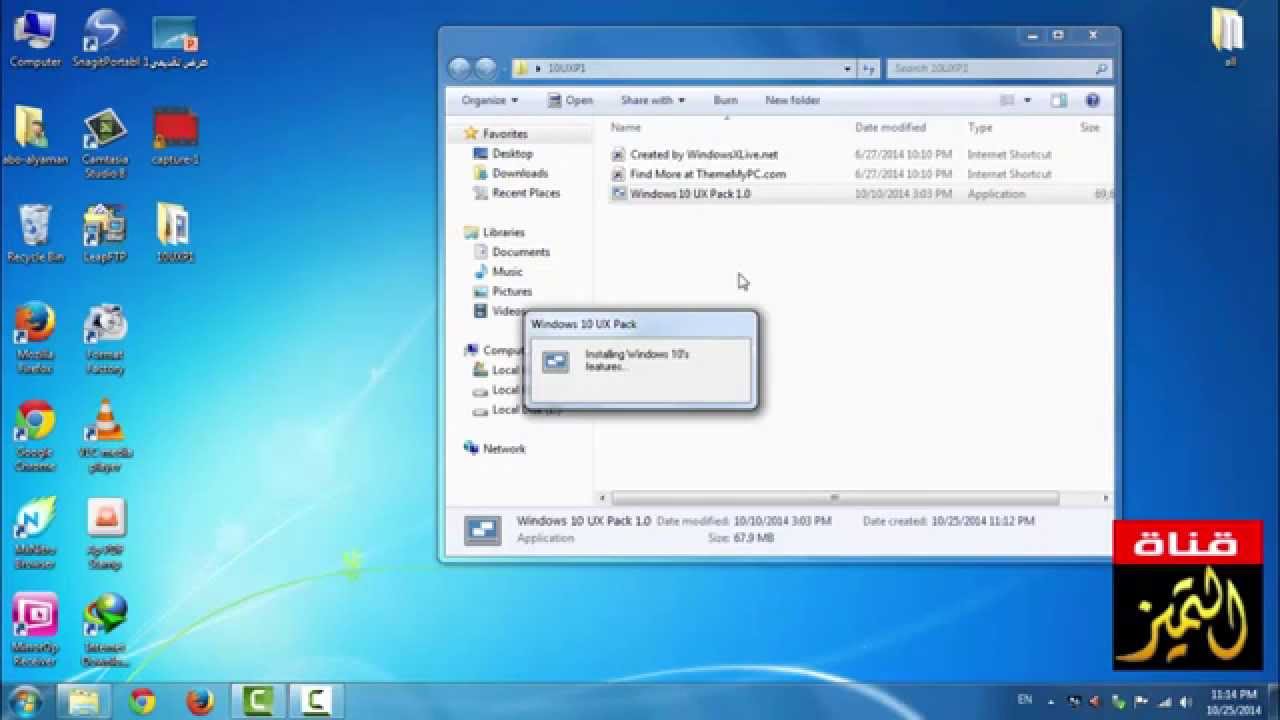Launch Mozilla Firefox desktop shortcut
This screenshot has width=1280, height=720.
pyautogui.click(x=34, y=338)
